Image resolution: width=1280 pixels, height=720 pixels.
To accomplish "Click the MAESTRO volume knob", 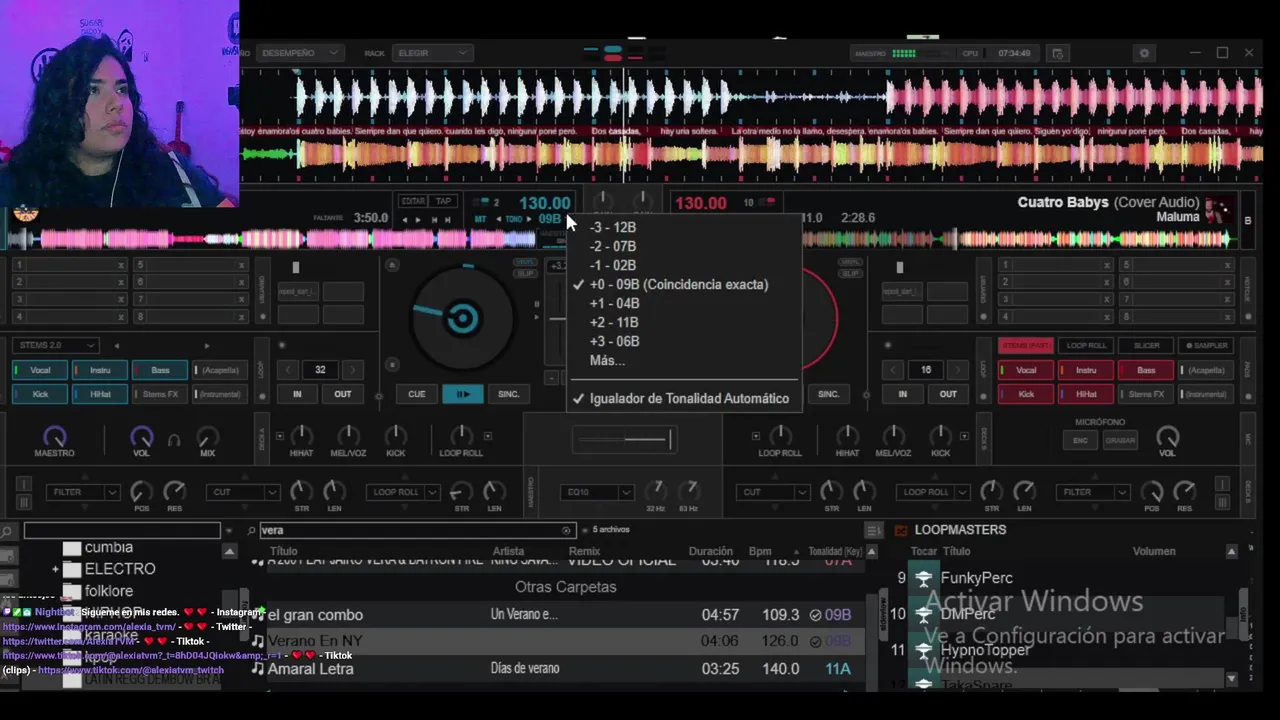I will (54, 438).
